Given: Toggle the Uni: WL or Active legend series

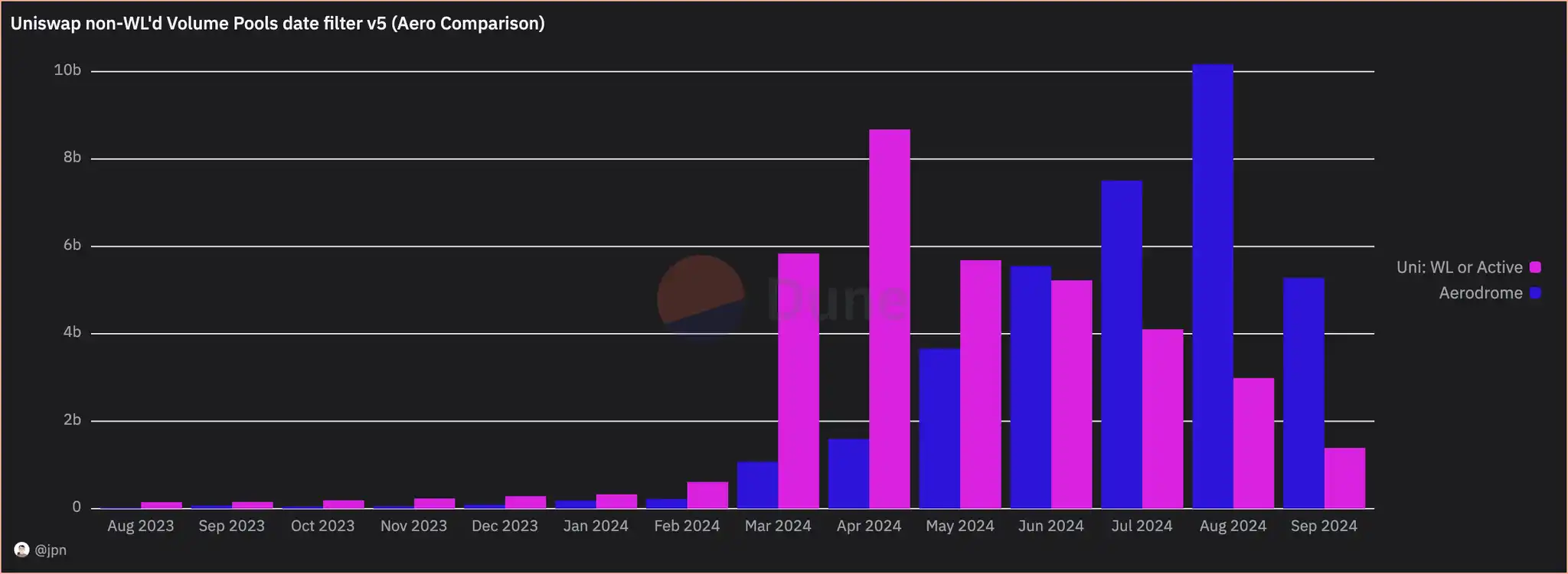Looking at the screenshot, I should coord(1459,267).
